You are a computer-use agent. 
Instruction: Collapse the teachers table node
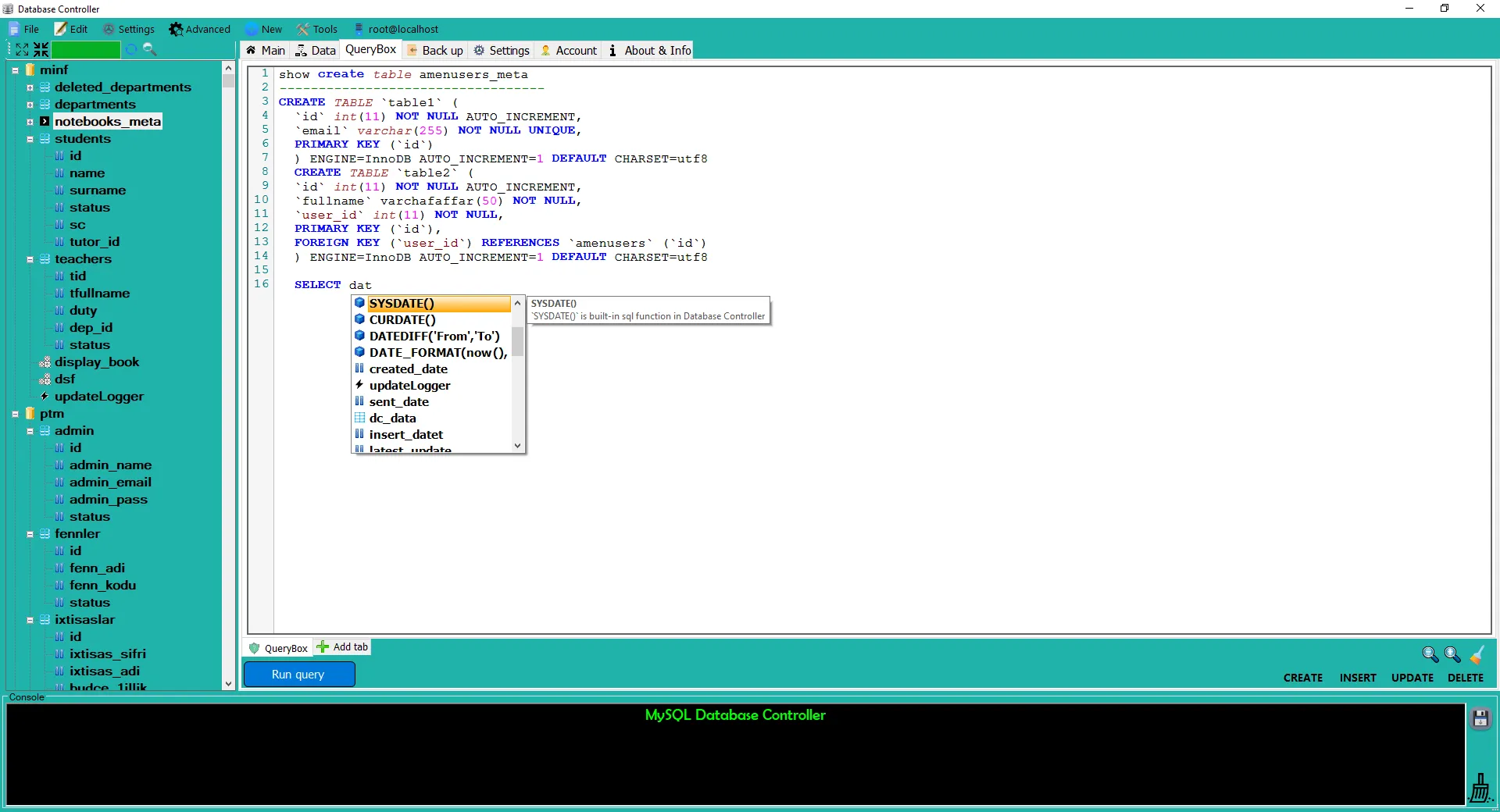(30, 259)
